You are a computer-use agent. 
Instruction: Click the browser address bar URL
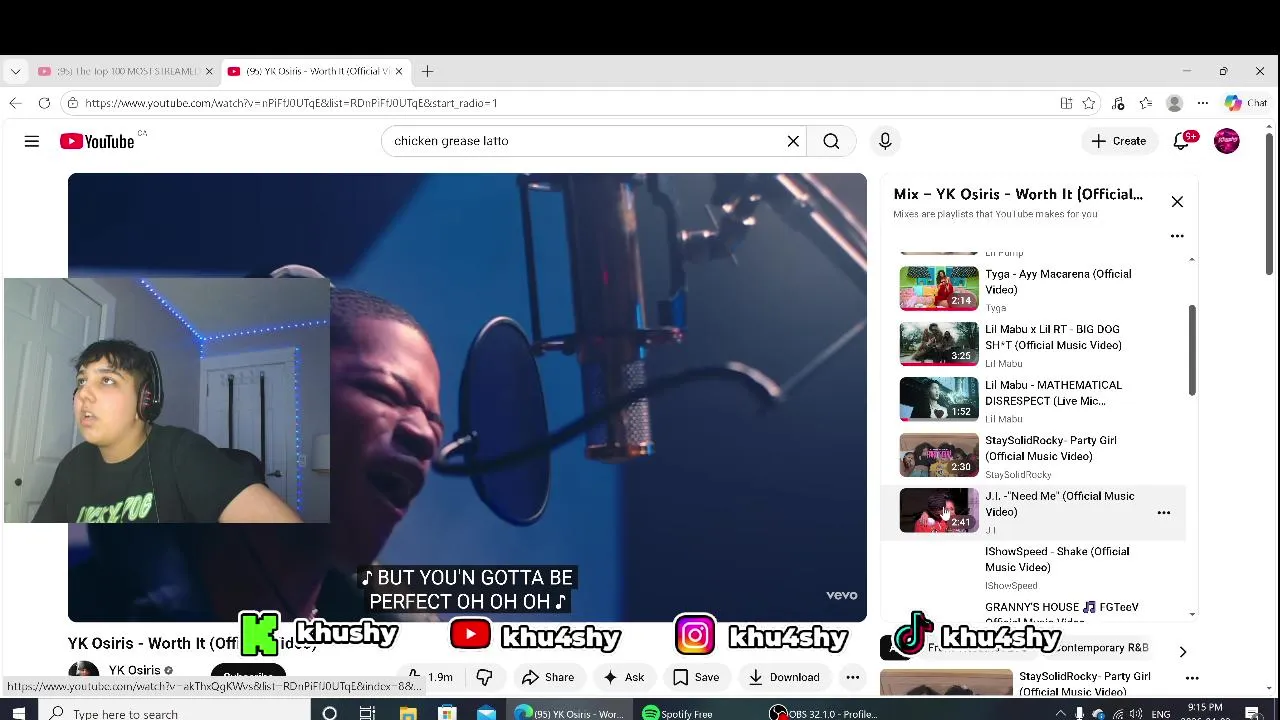(x=291, y=103)
